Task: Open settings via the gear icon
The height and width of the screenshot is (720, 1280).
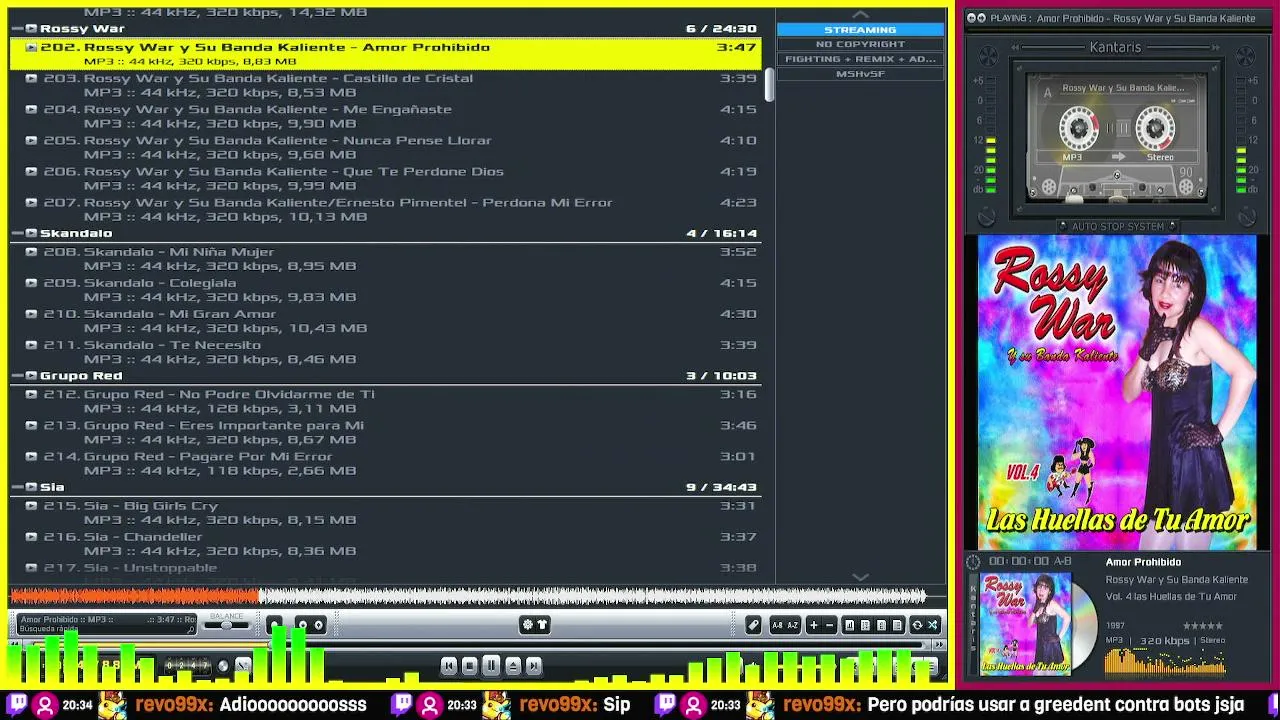Action: click(527, 625)
